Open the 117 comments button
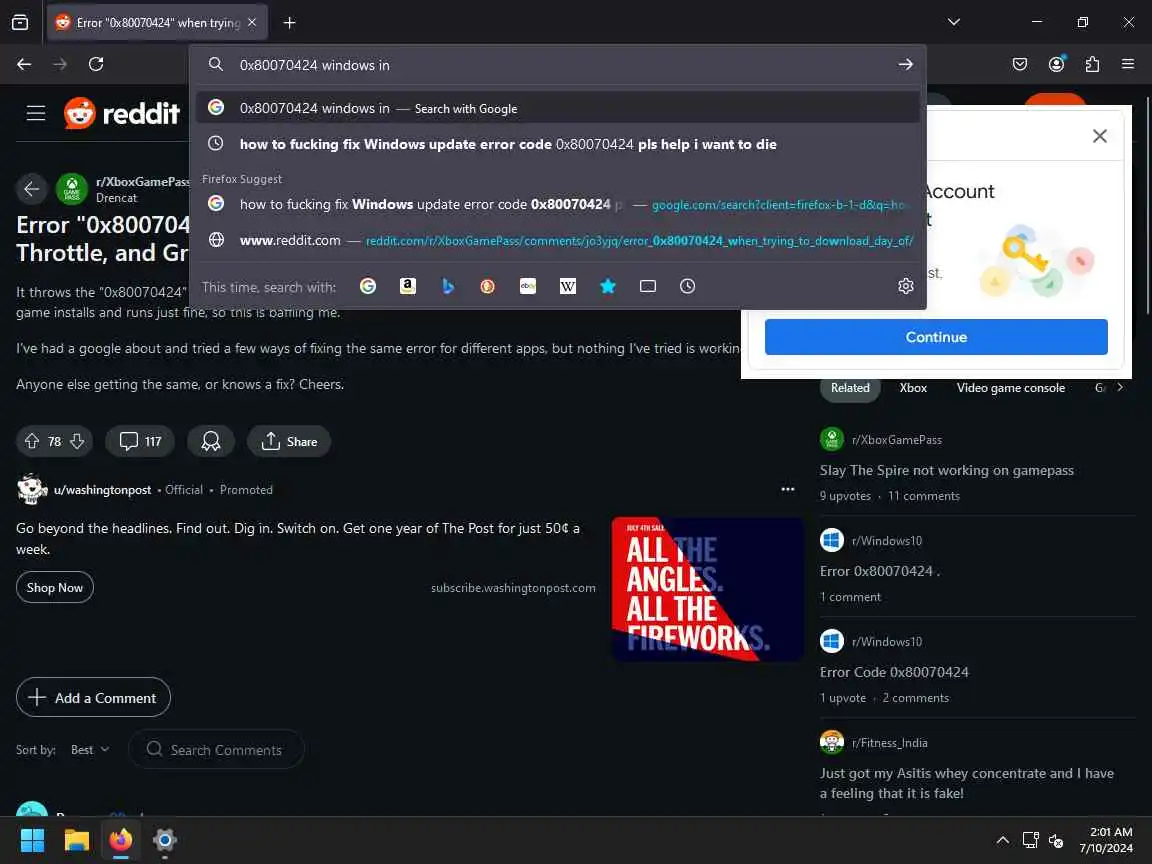Screen dimensions: 1152x864 coord(140,442)
